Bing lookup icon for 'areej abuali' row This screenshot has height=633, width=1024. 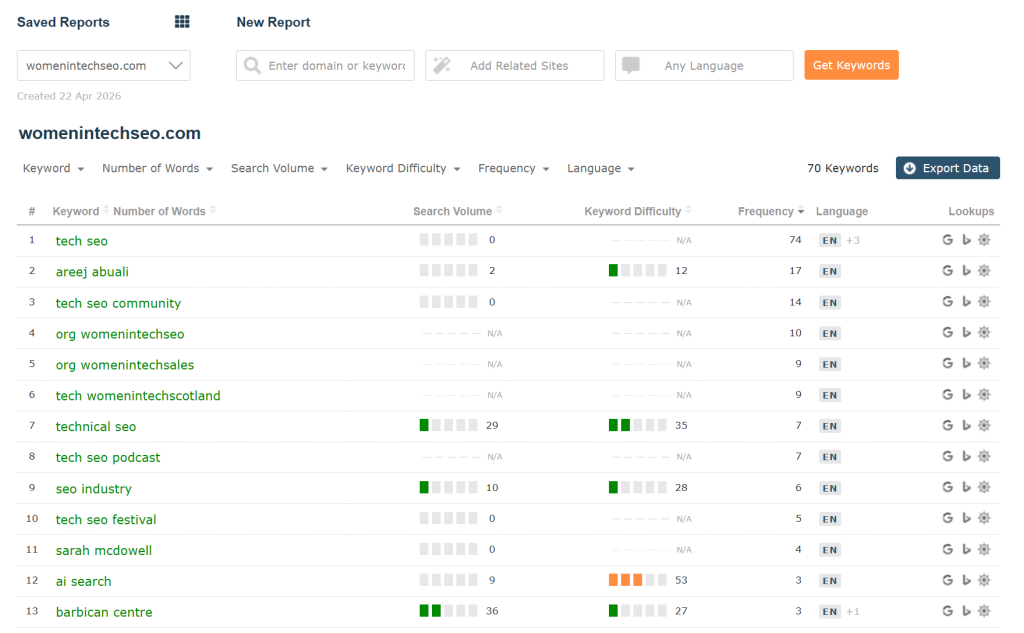tap(967, 270)
